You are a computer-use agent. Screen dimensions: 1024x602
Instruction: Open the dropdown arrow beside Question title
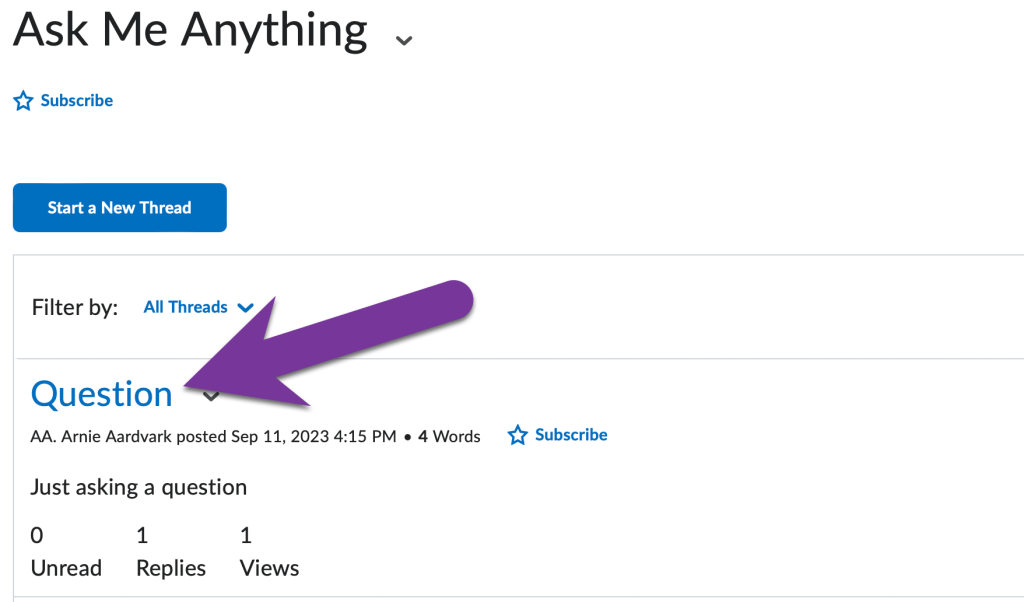tap(211, 397)
